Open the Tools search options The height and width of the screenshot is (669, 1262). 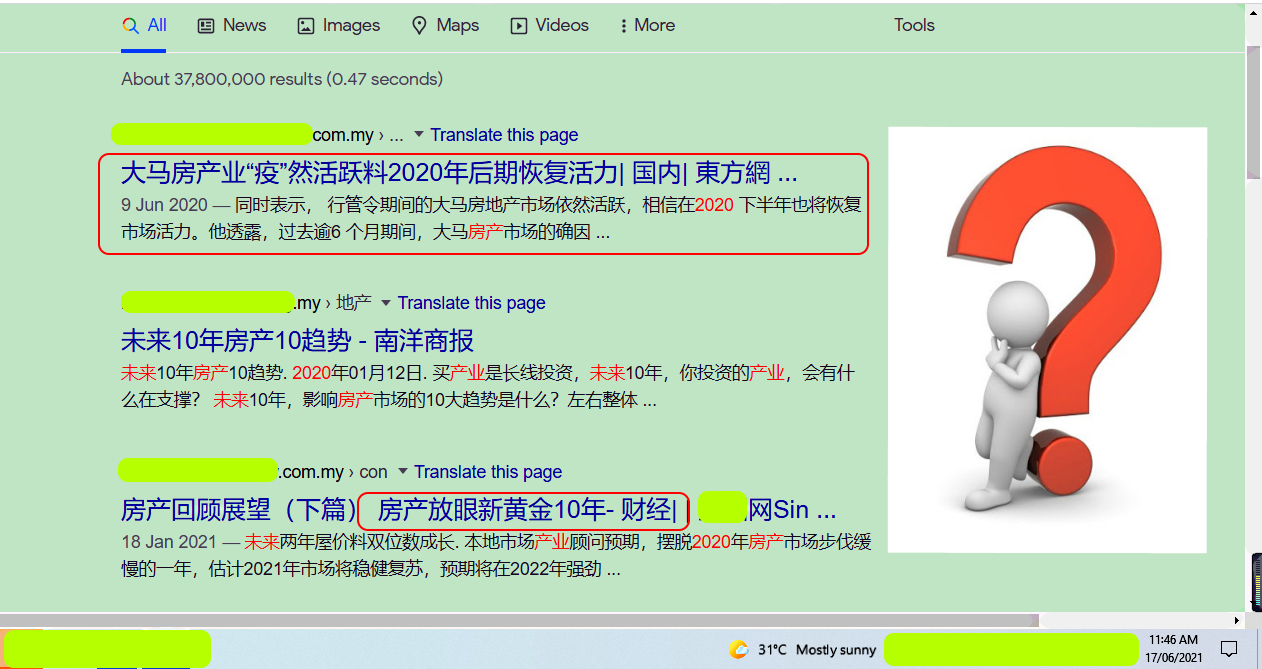(x=914, y=26)
